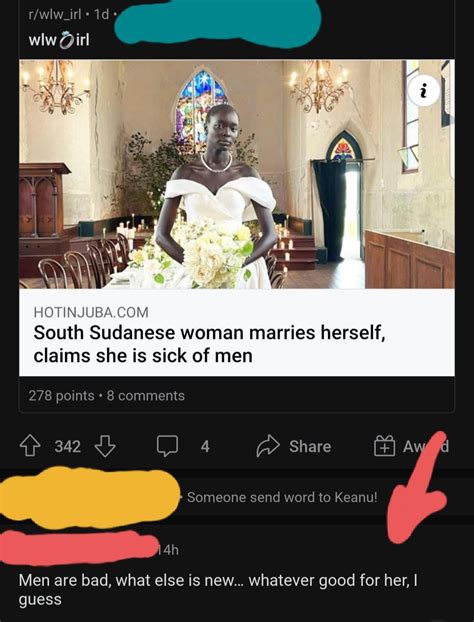This screenshot has height=622, width=474.
Task: Tap the 342 vote score
Action: coord(68,447)
